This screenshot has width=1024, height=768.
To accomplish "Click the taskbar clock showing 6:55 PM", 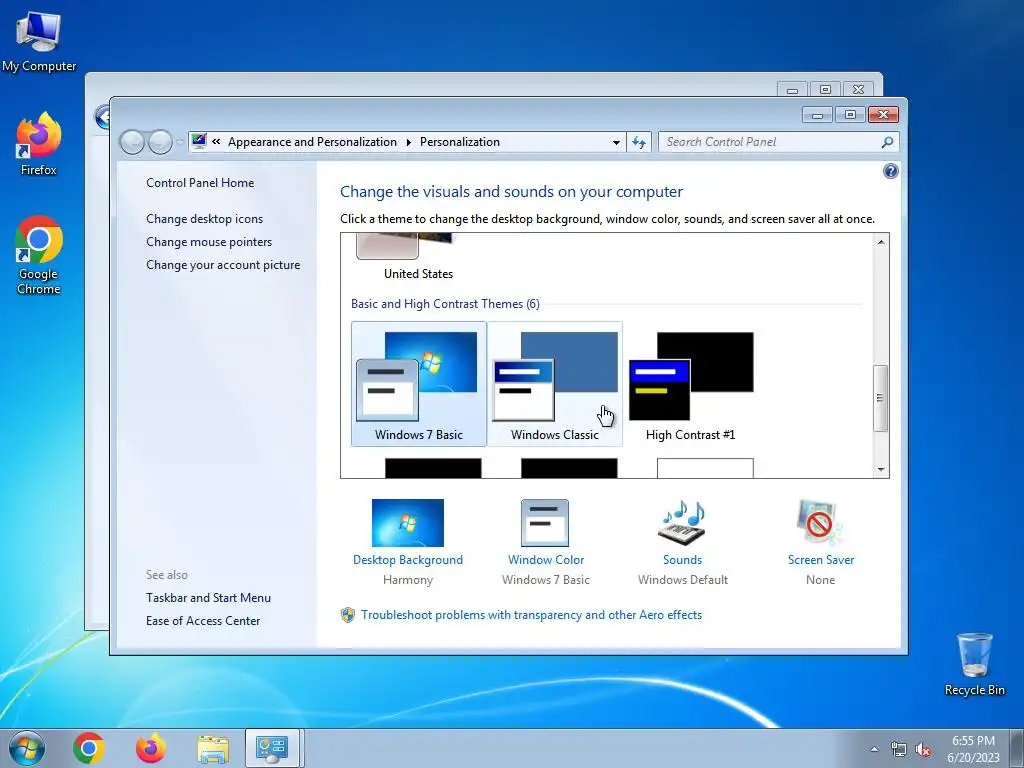I will (x=973, y=748).
